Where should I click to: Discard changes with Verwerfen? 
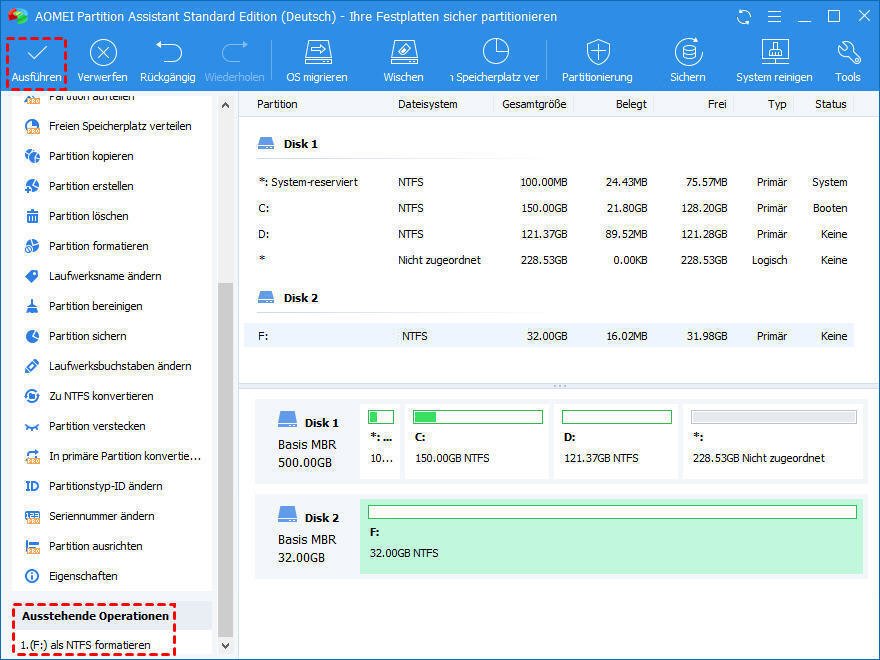[x=103, y=62]
